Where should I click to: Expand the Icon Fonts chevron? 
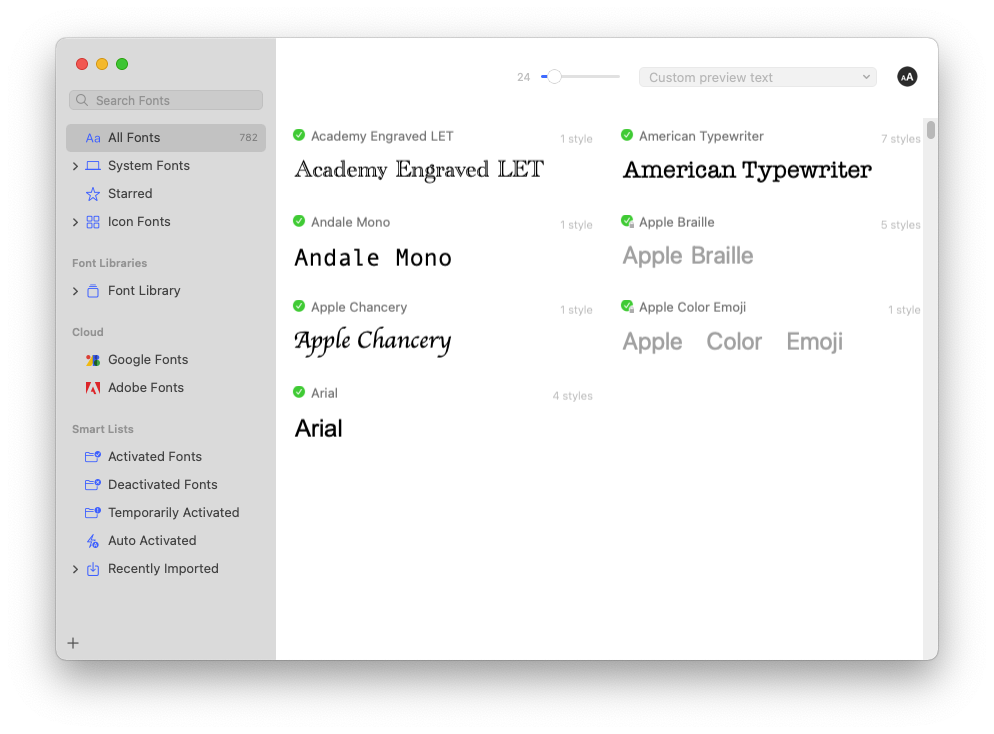point(75,222)
